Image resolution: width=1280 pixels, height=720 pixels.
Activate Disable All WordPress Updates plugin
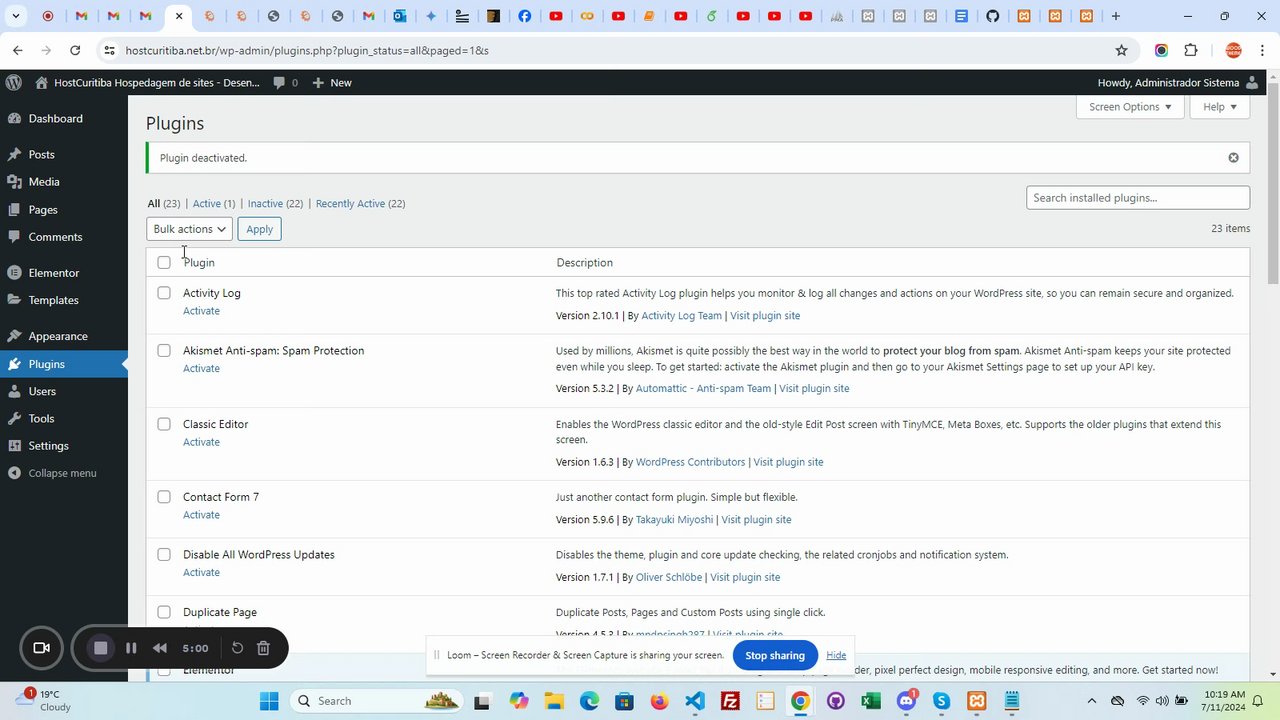point(201,572)
